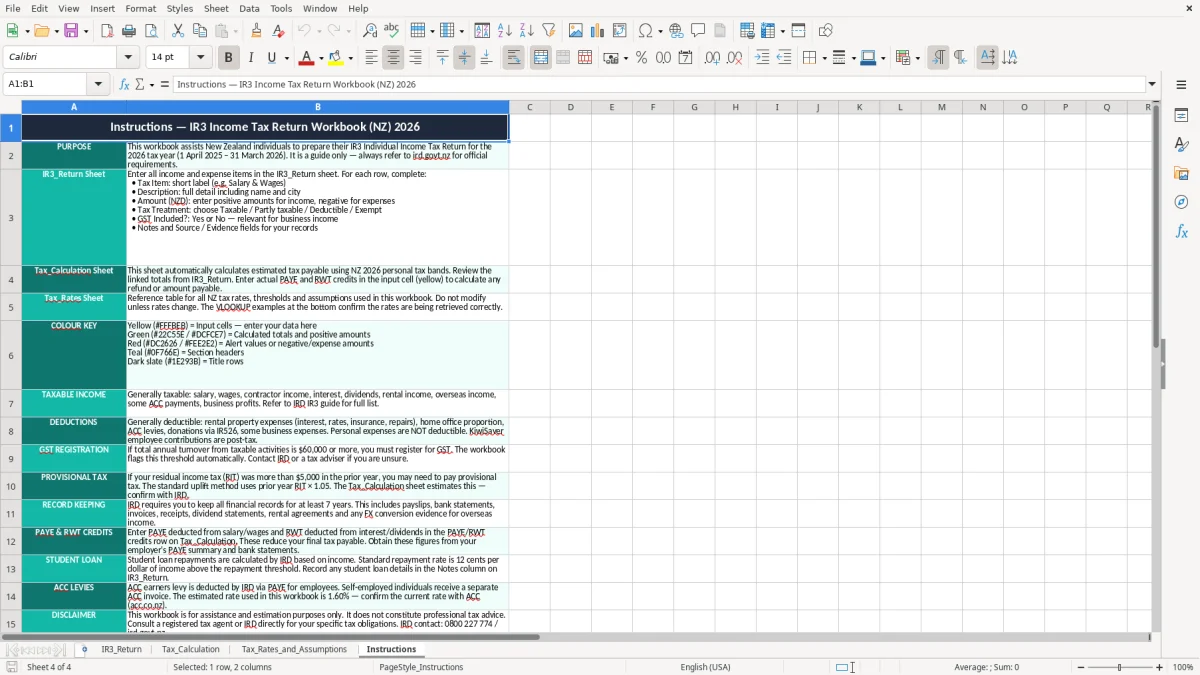This screenshot has height=675, width=1200.
Task: Open the Sheet menu
Action: point(216,8)
